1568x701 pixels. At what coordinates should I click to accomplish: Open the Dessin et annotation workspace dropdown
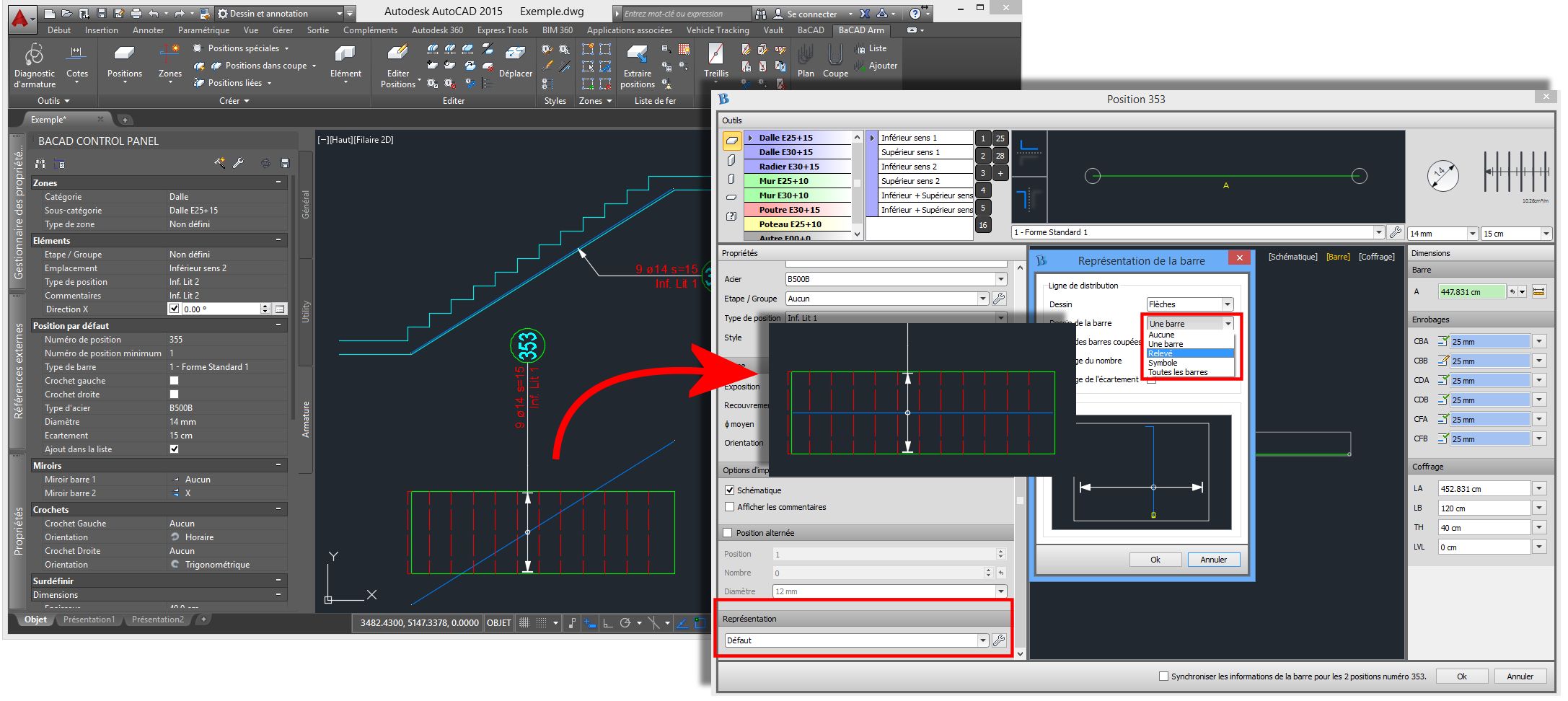(x=340, y=14)
